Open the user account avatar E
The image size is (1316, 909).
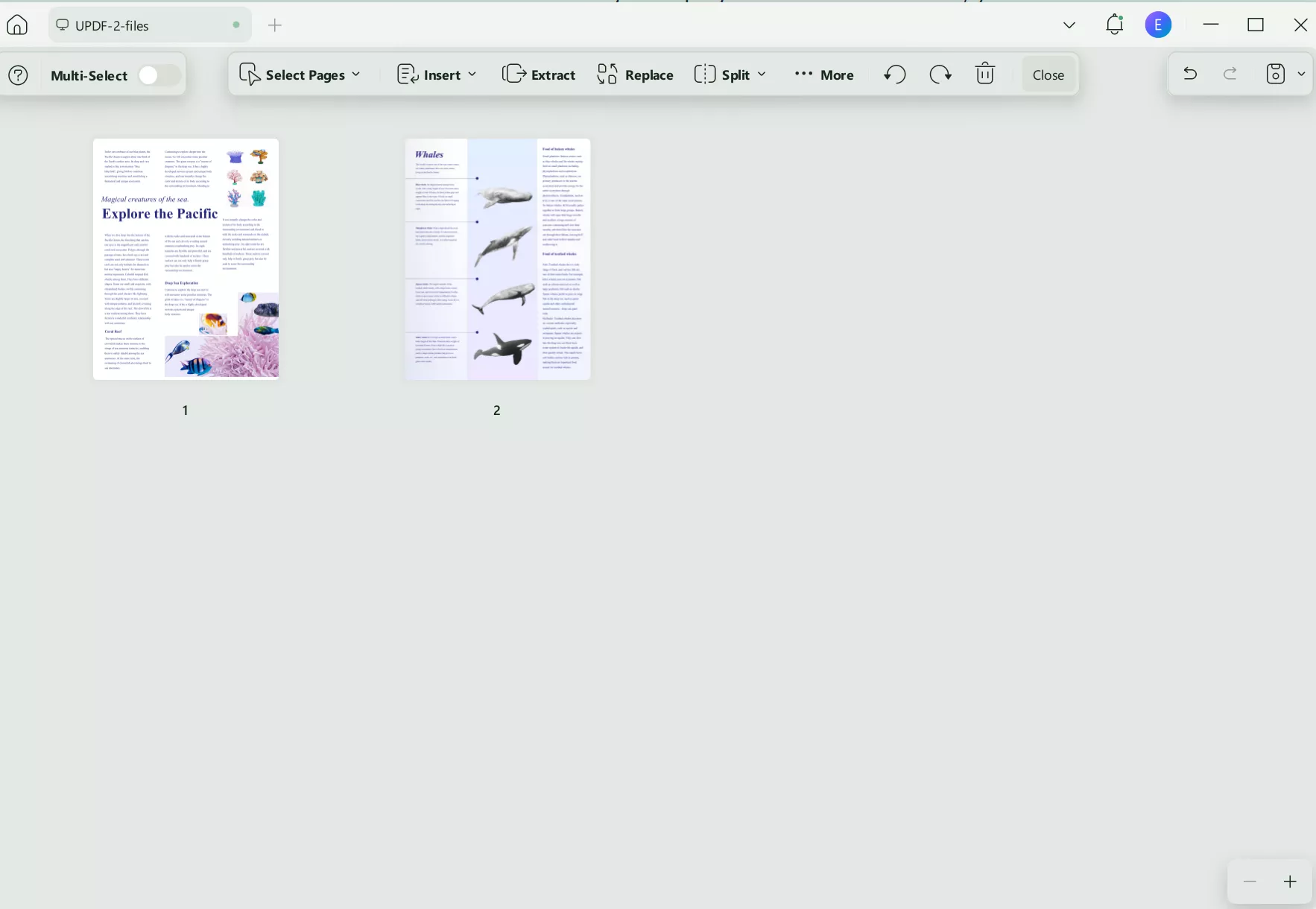[x=1158, y=25]
